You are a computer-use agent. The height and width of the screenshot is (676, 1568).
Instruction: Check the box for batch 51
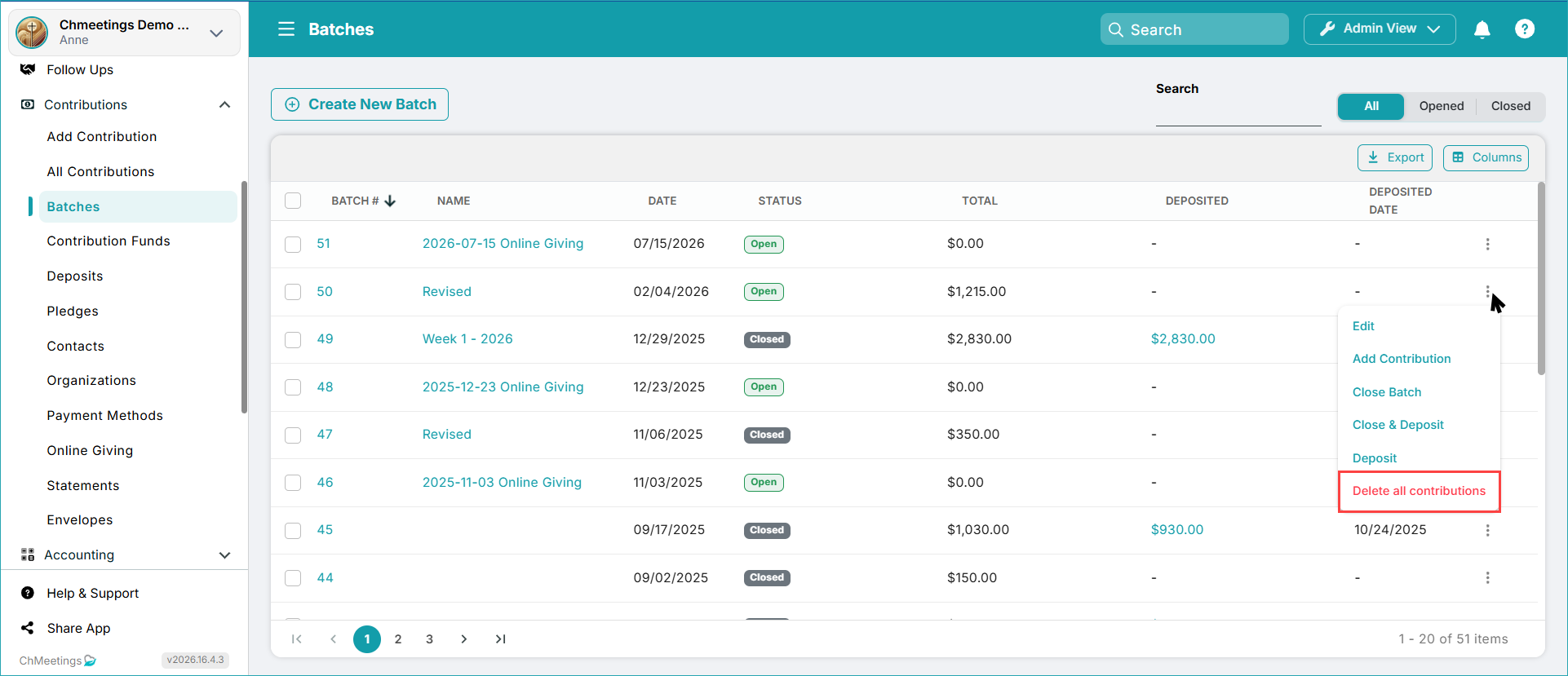(x=293, y=244)
